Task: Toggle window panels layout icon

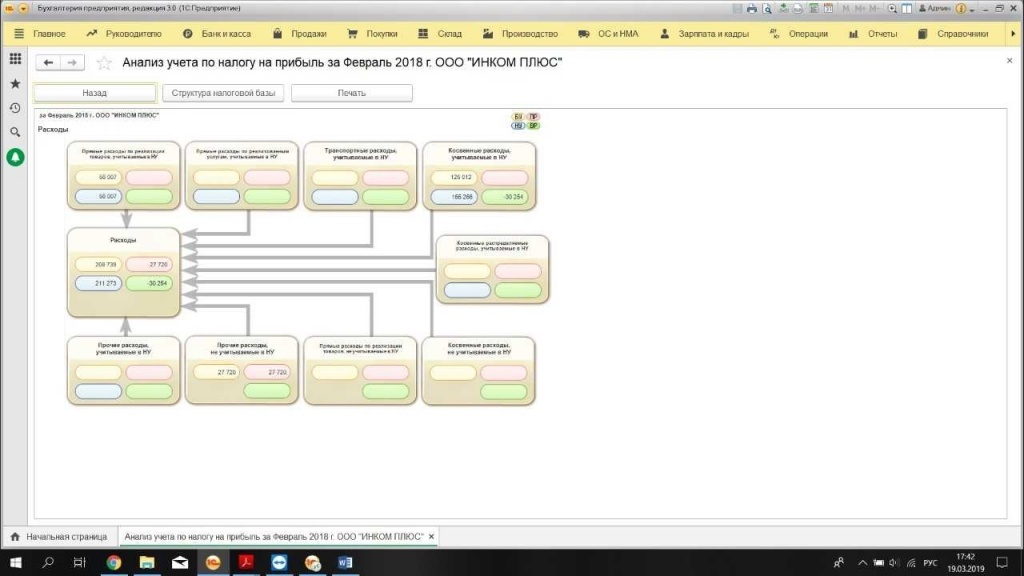Action: point(907,8)
